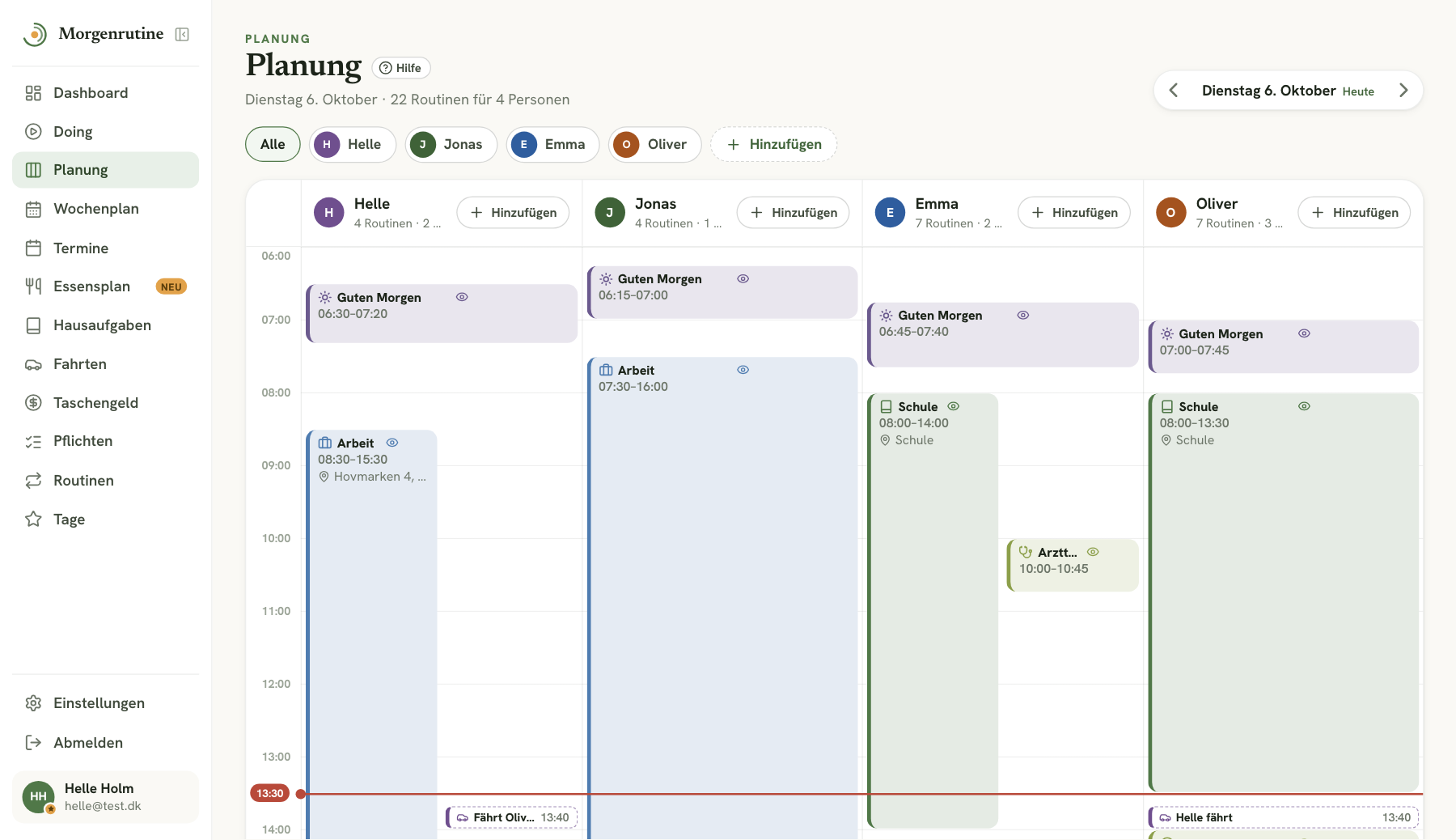Toggle visibility of Jonas's Arbeit block
The height and width of the screenshot is (840, 1456).
coord(743,370)
